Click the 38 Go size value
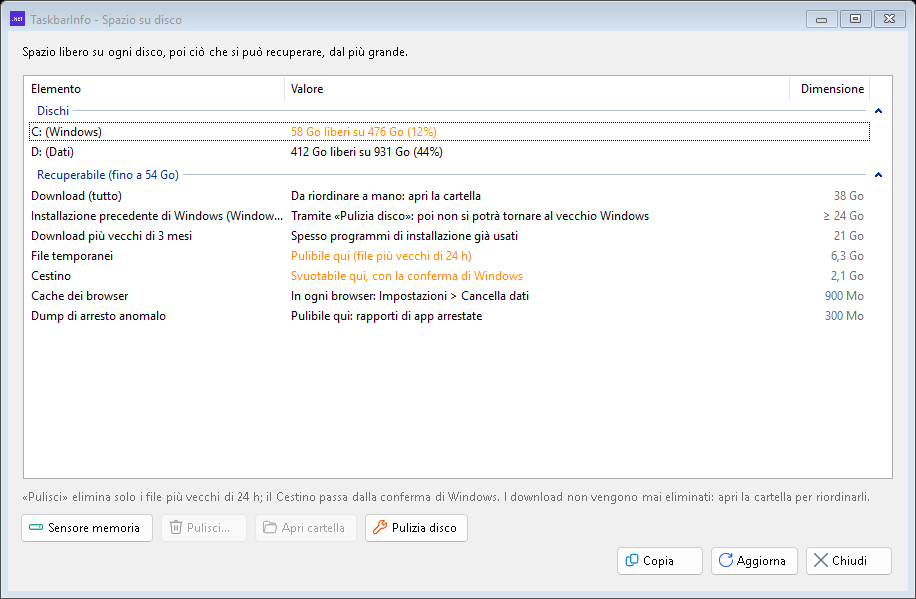916x599 pixels. point(848,196)
